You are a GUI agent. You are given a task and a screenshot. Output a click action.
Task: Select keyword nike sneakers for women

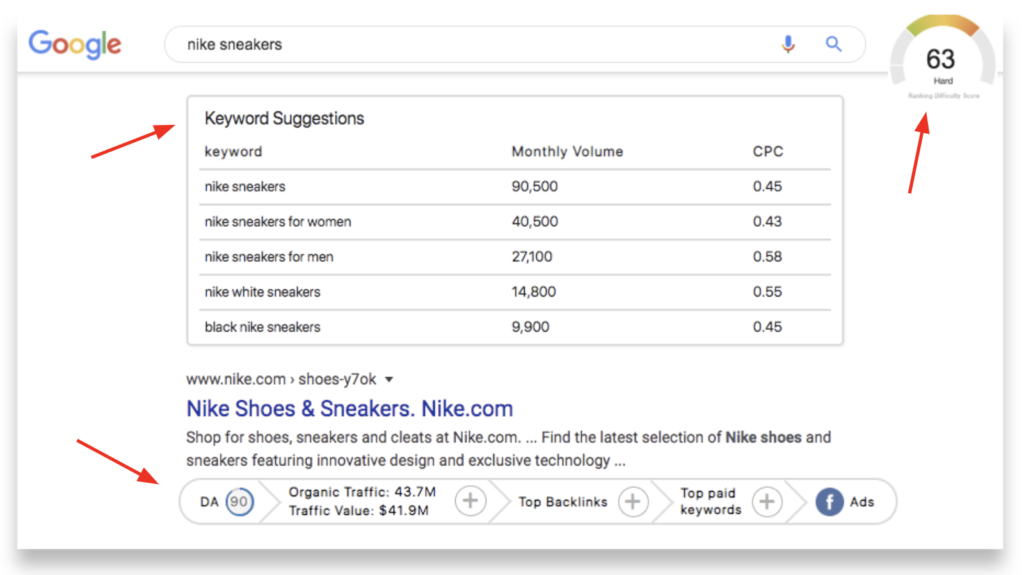coord(278,222)
